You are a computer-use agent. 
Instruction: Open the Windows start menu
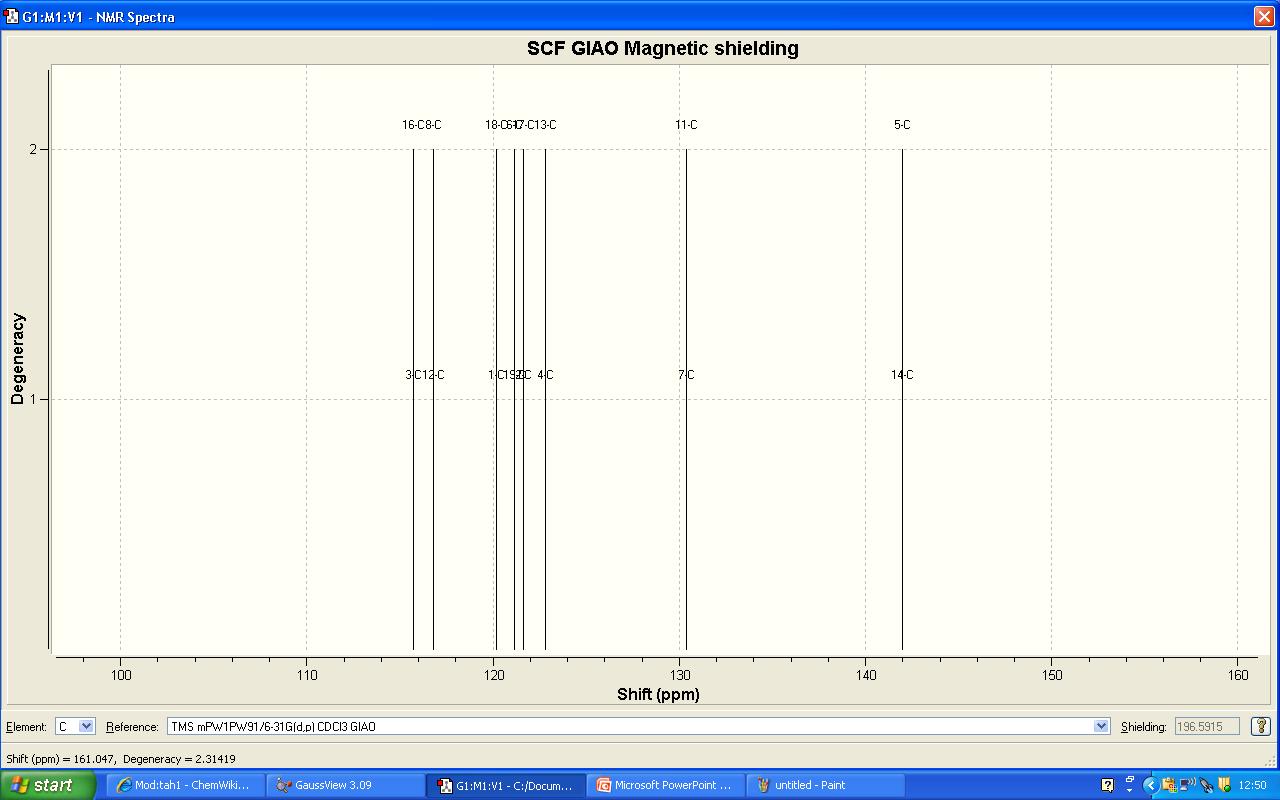[x=48, y=785]
